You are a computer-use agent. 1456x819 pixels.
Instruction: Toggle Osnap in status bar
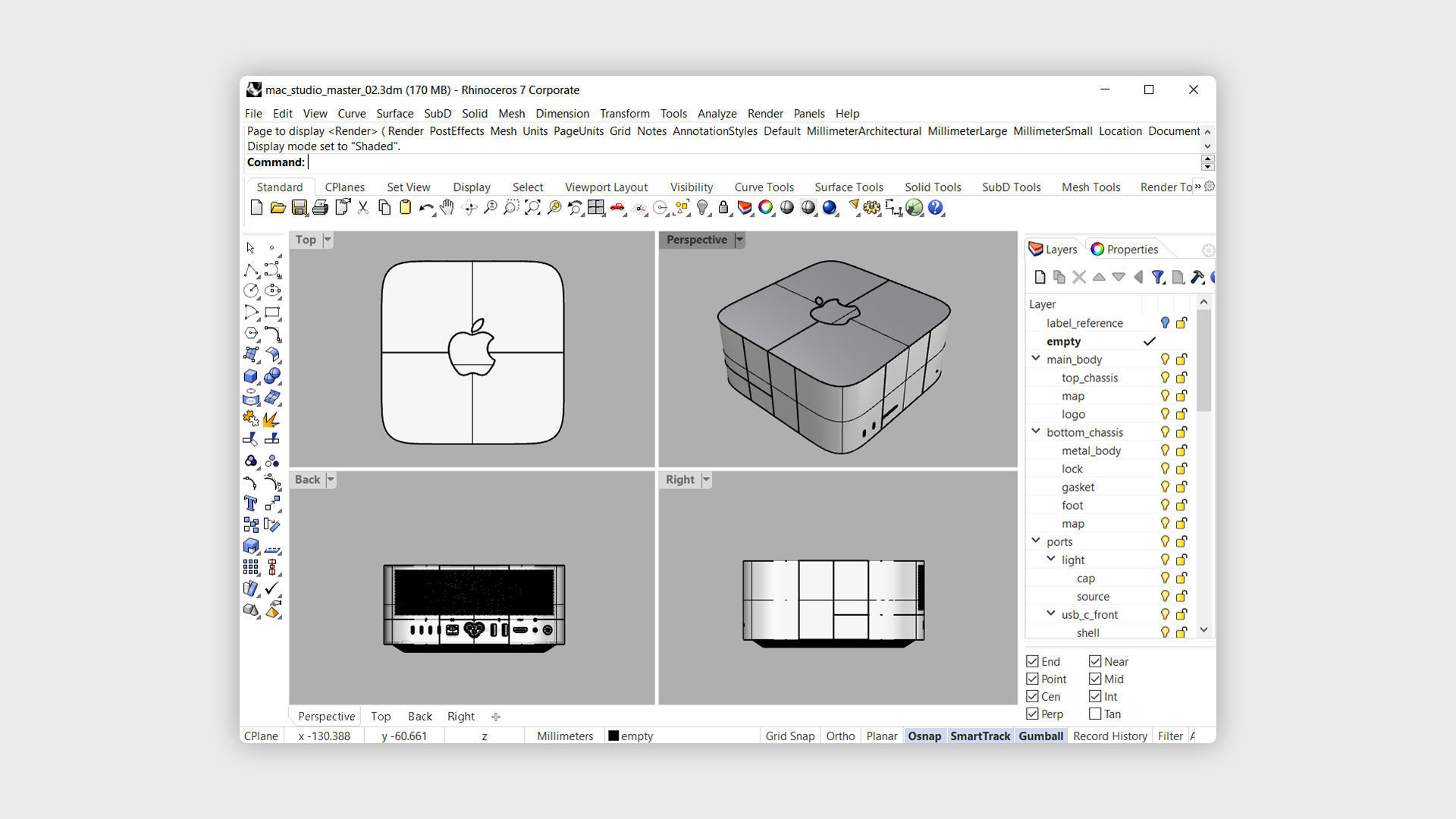tap(924, 736)
